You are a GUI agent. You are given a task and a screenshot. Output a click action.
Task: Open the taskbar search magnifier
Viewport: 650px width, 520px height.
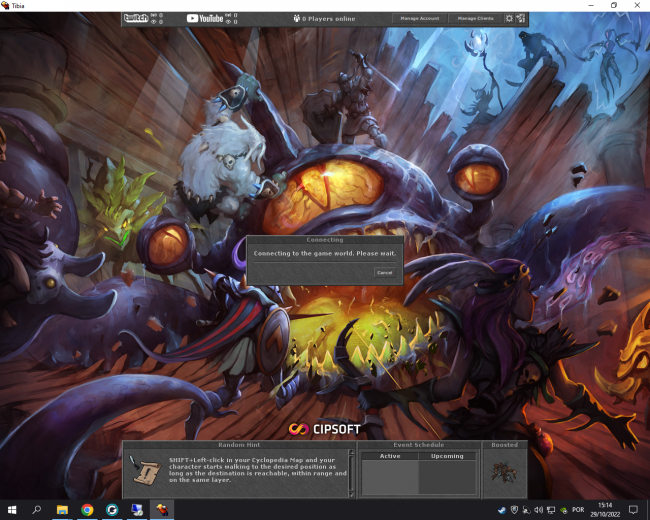click(x=37, y=510)
